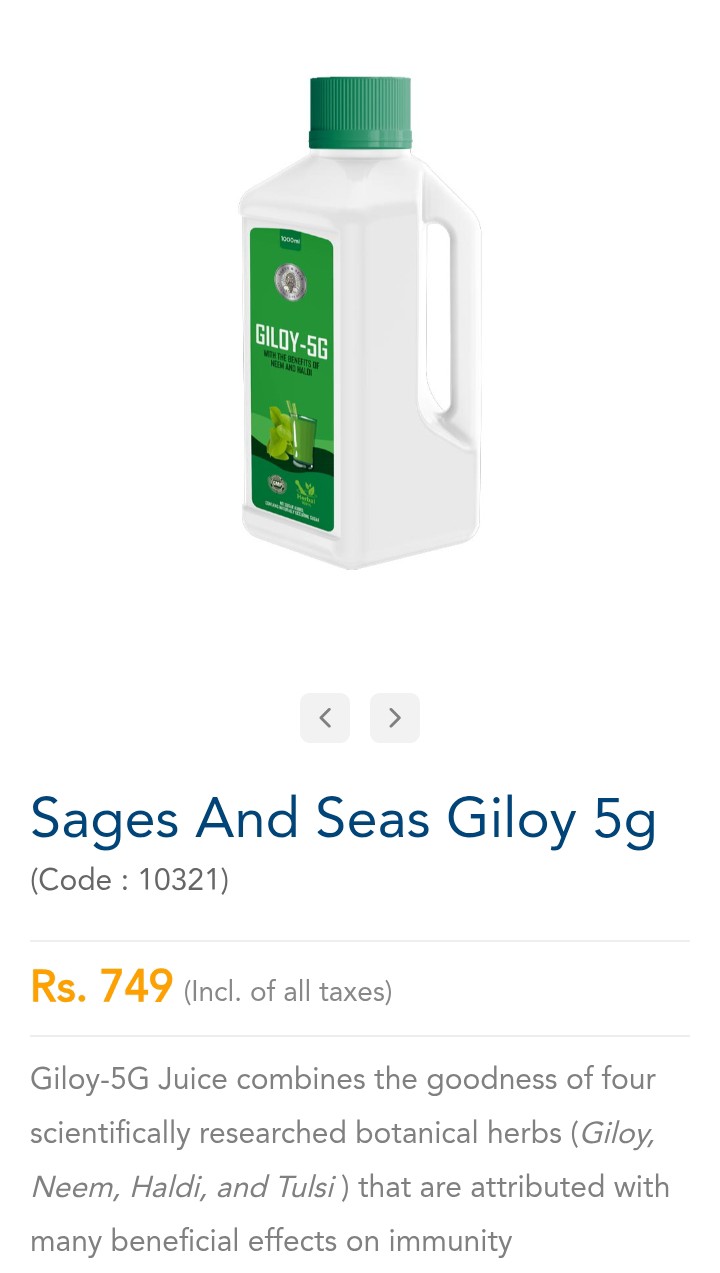Click the GMP badge on the label
Screen dimensions: 720x1273
pos(278,486)
